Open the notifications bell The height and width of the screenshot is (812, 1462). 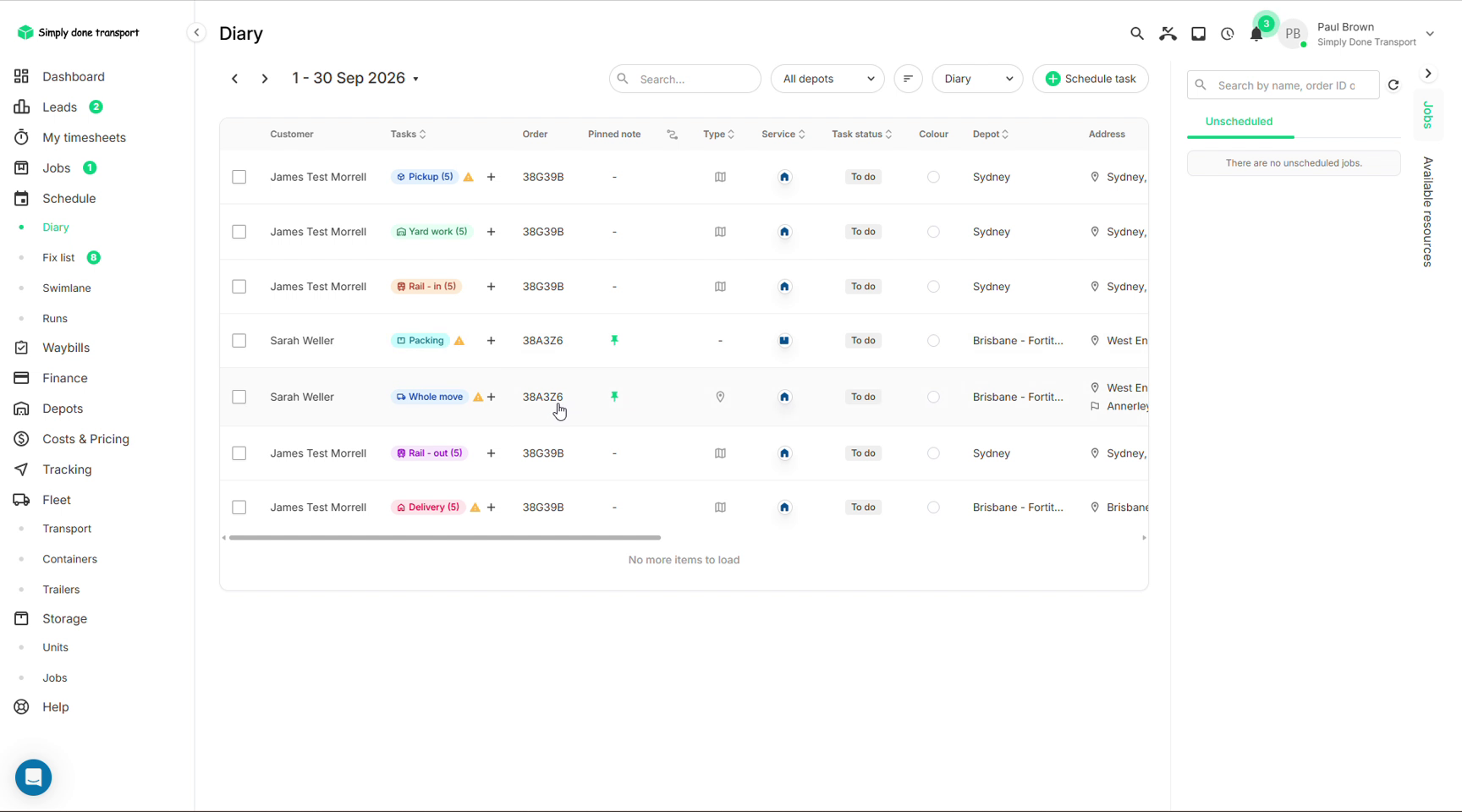tap(1256, 34)
